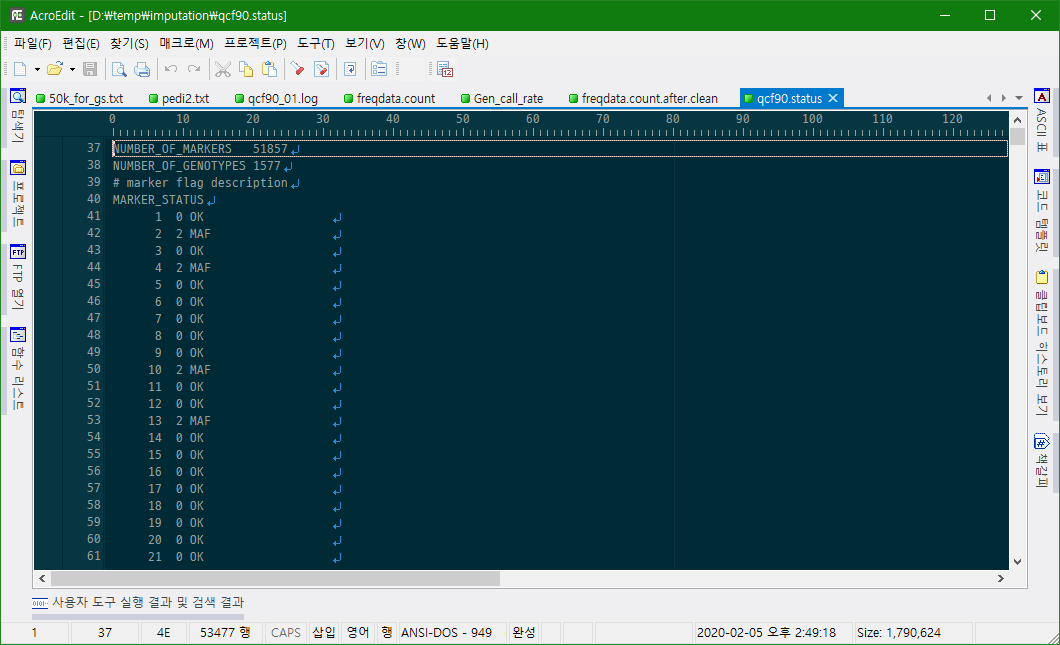Switch to the freqdata.count.after.clean tab
The image size is (1060, 645).
tap(643, 99)
